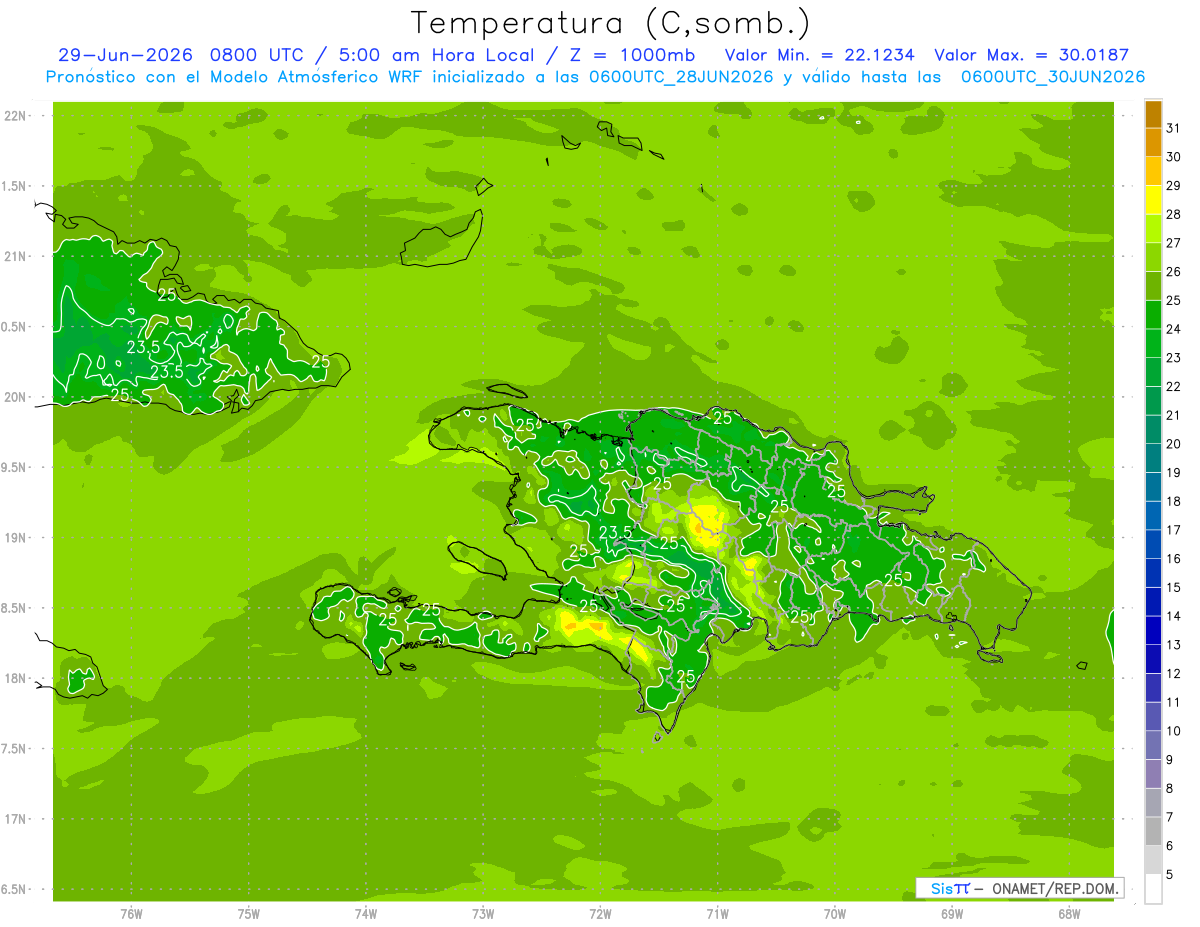The height and width of the screenshot is (927, 1200).
Task: Pick the yellow swatch between 28 and 29
Action: tap(1153, 200)
